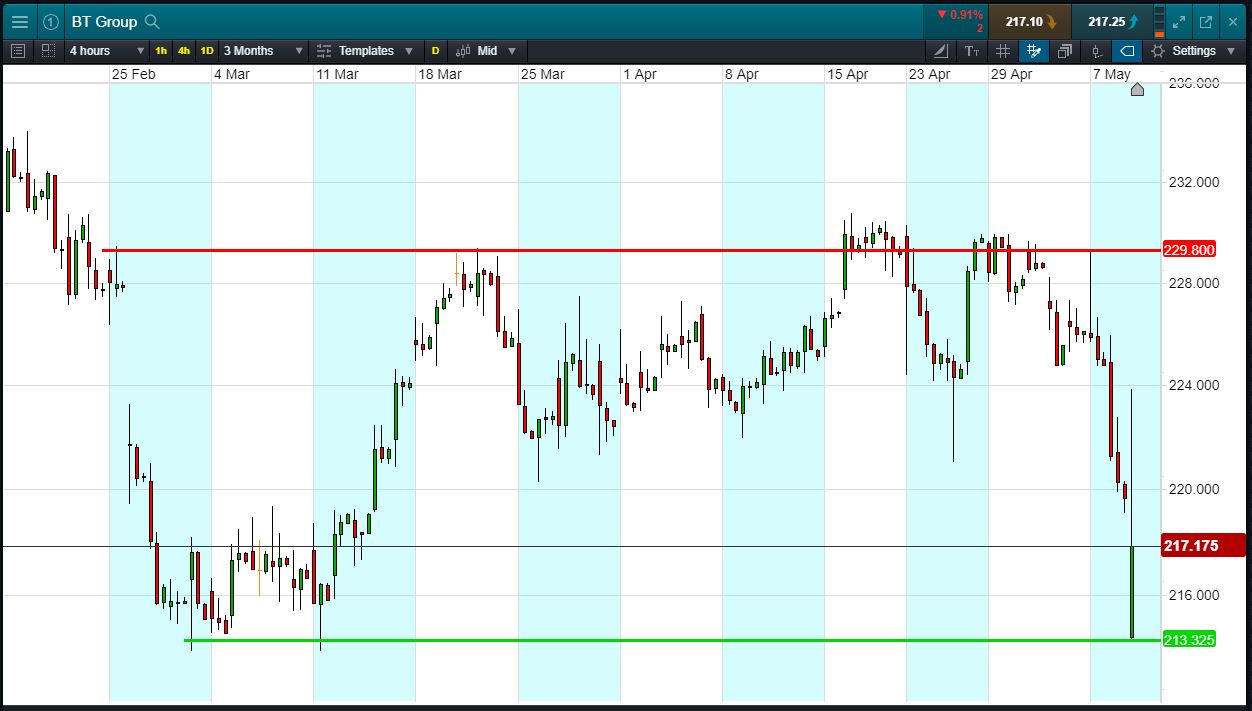Open the stacked windows comparison icon
The image size is (1252, 711).
[x=1065, y=50]
